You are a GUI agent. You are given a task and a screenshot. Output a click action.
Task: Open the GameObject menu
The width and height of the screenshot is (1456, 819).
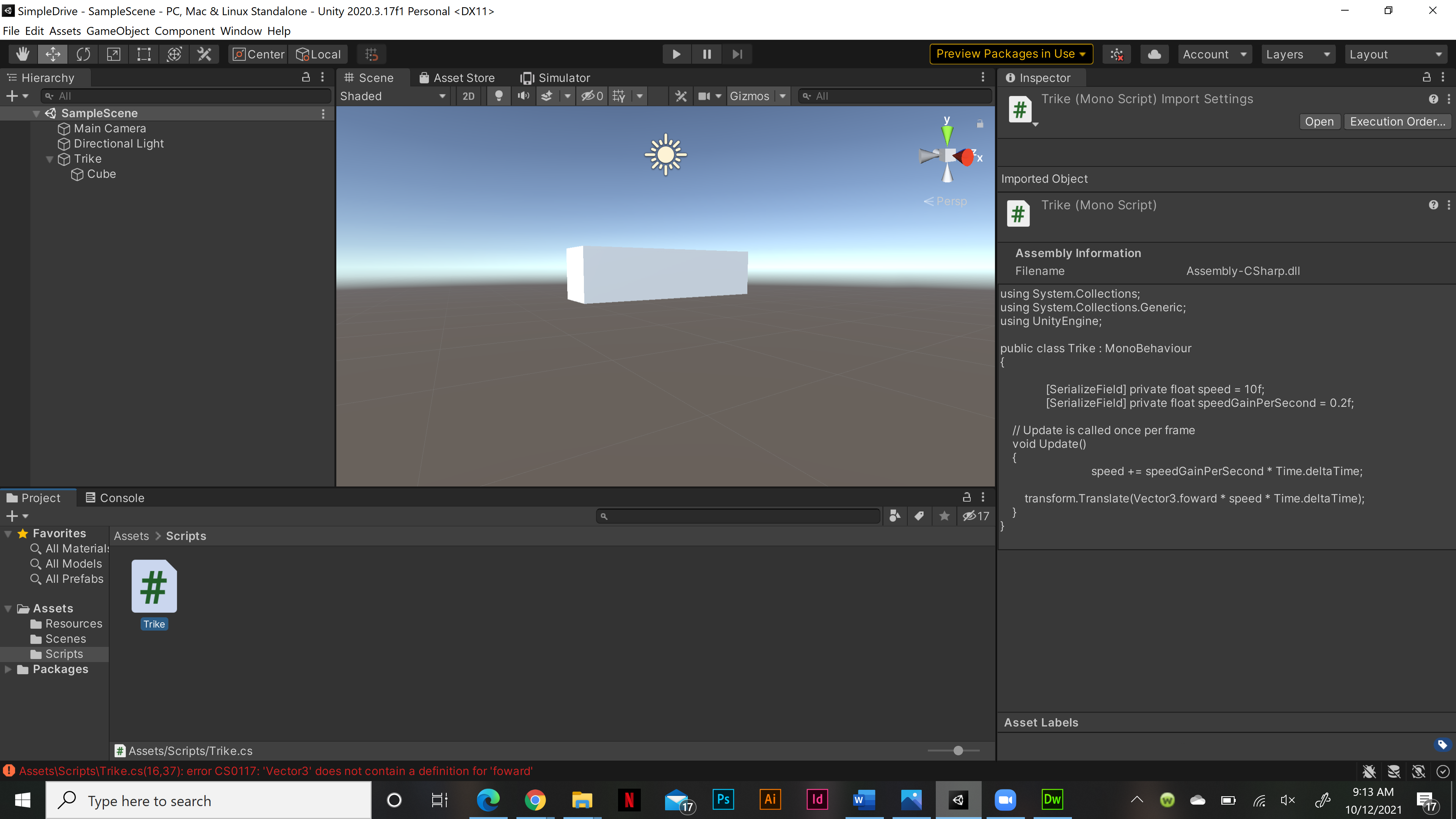click(118, 31)
